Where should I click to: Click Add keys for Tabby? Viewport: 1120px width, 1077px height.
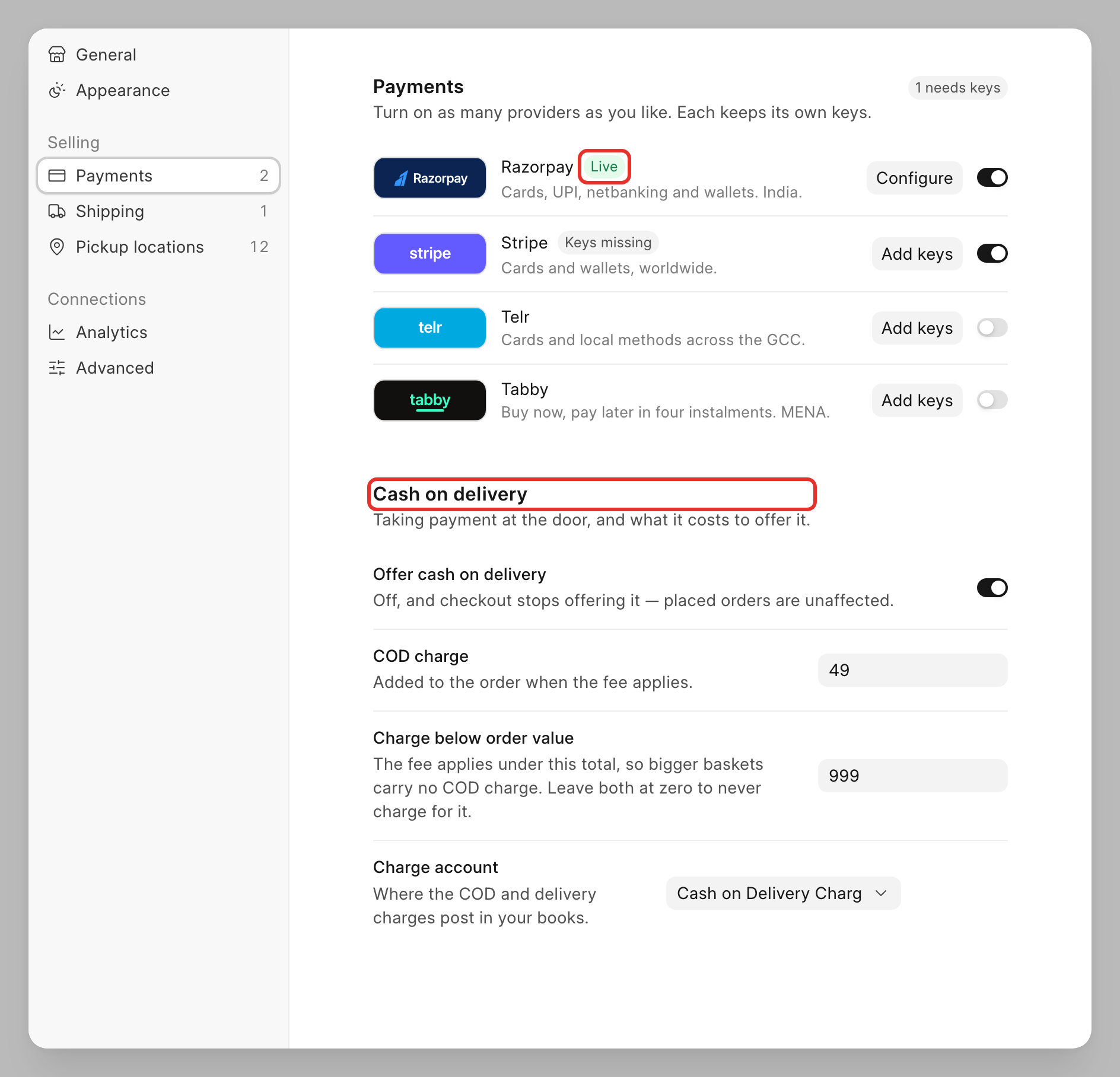[x=917, y=400]
